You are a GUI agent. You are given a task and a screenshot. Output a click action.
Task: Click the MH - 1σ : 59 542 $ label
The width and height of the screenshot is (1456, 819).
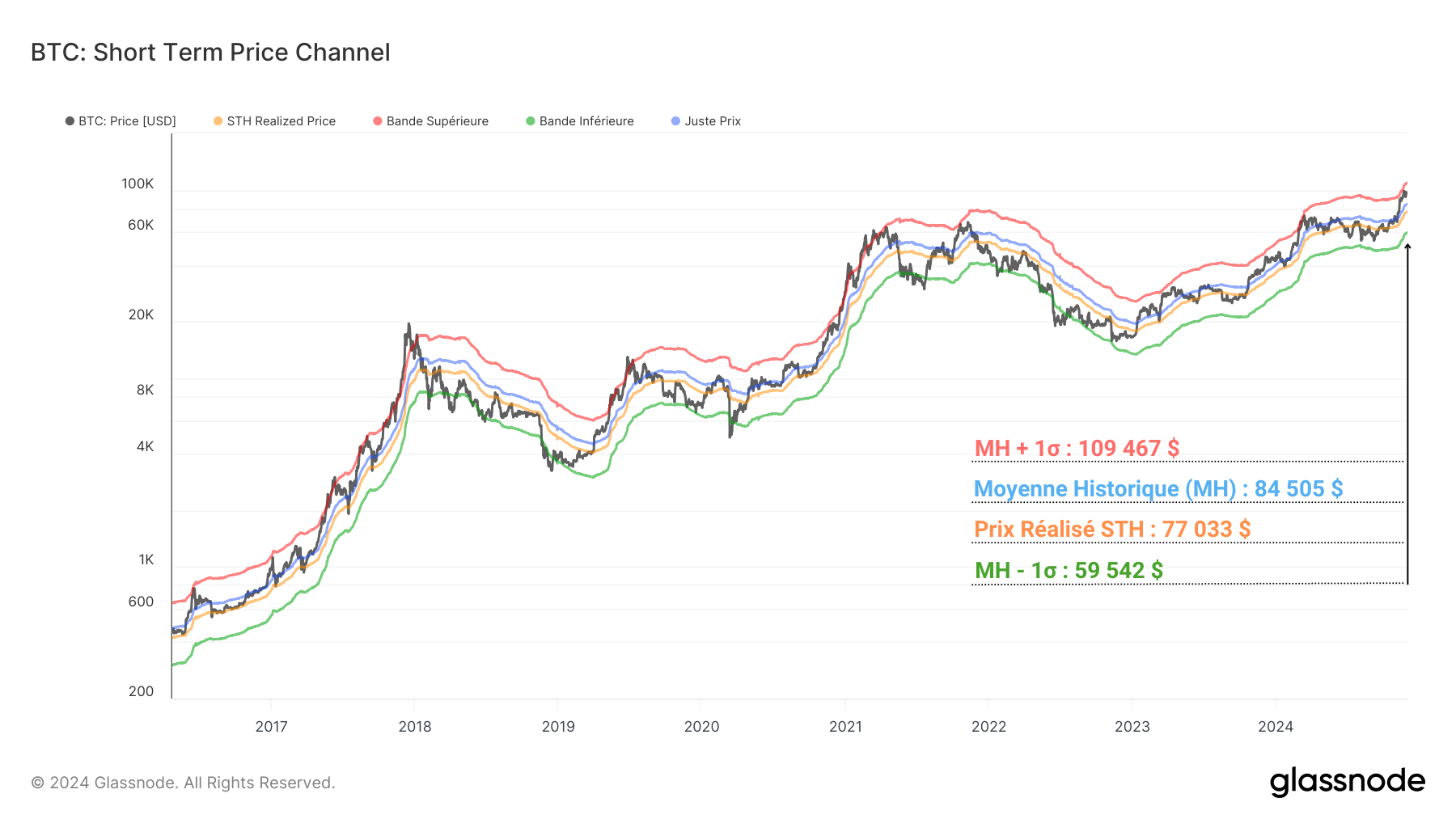click(1069, 571)
